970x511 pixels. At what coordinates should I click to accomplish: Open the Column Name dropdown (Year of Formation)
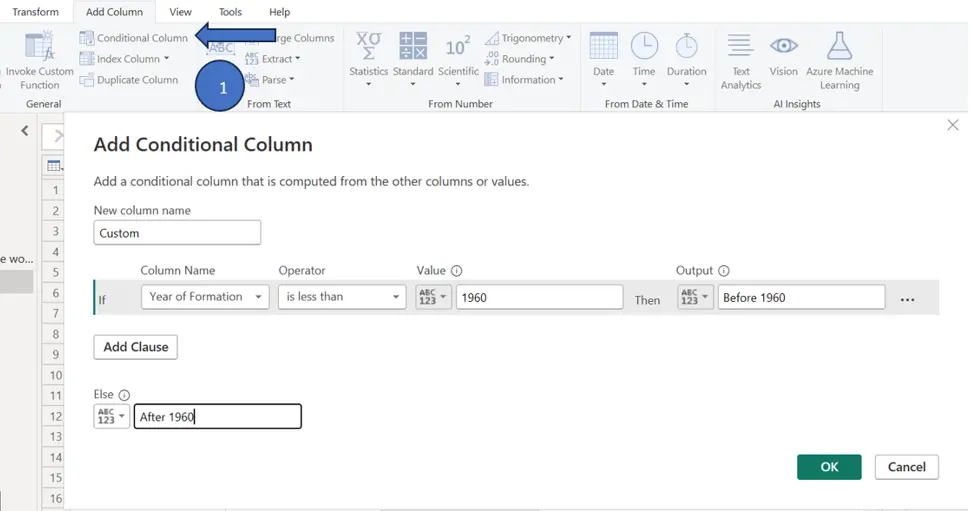(x=205, y=297)
